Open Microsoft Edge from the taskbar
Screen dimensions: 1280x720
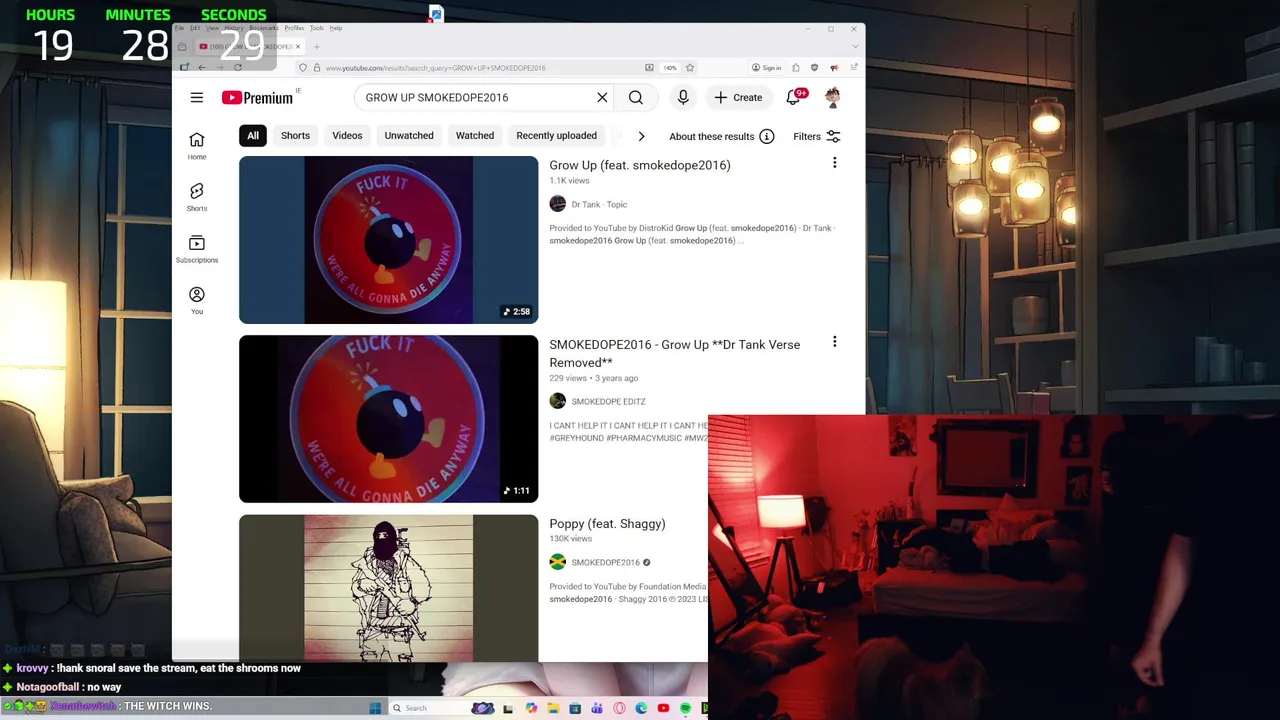pos(641,708)
